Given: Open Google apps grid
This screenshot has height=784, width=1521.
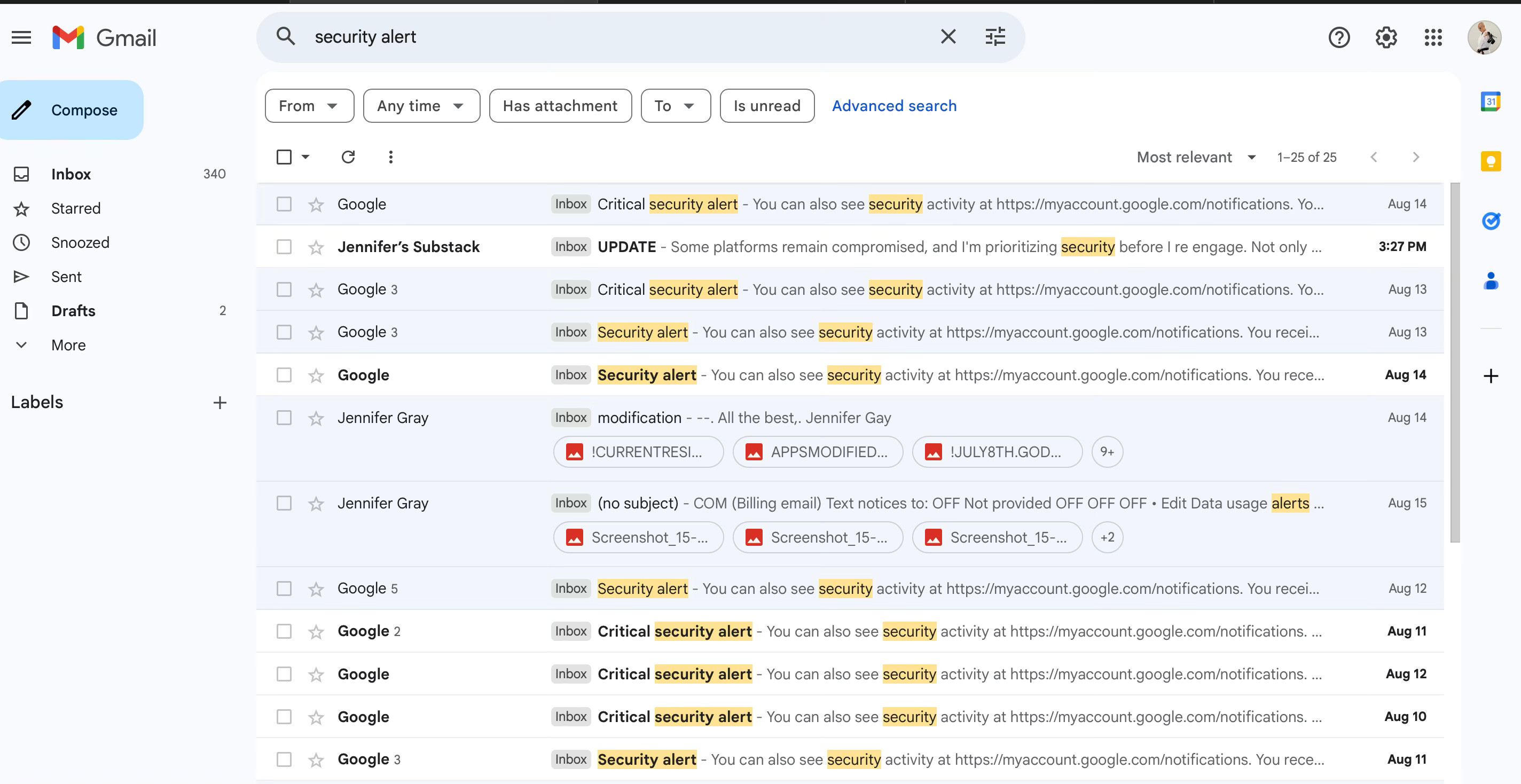Looking at the screenshot, I should tap(1432, 38).
